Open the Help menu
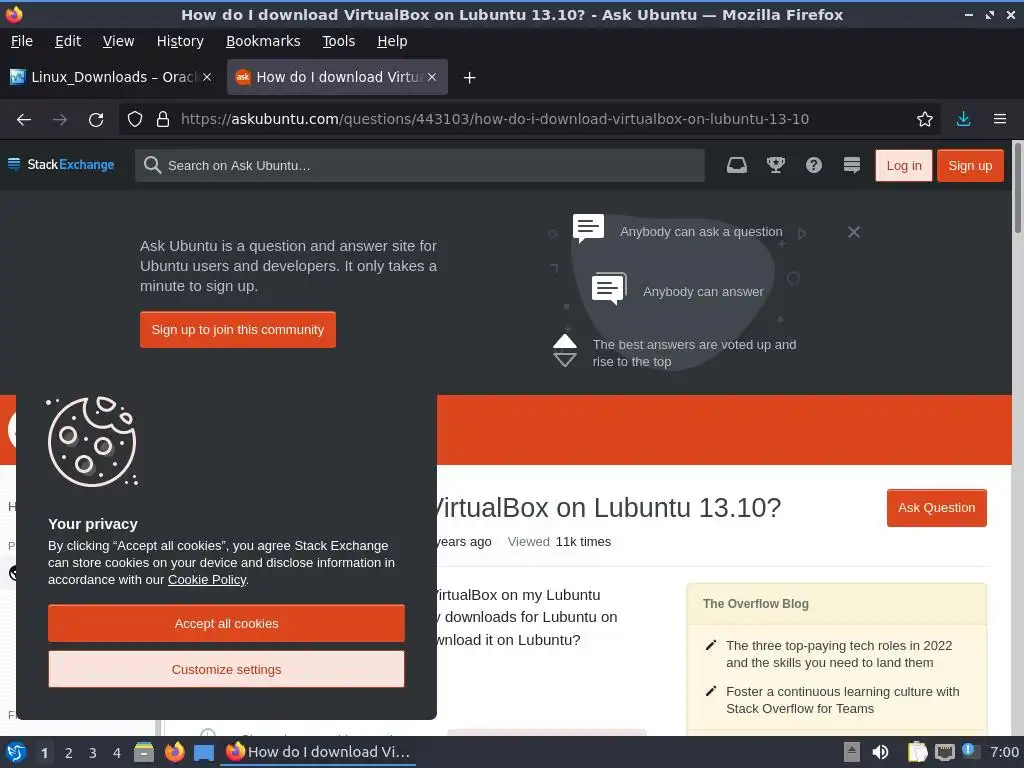This screenshot has height=768, width=1024. tap(392, 41)
